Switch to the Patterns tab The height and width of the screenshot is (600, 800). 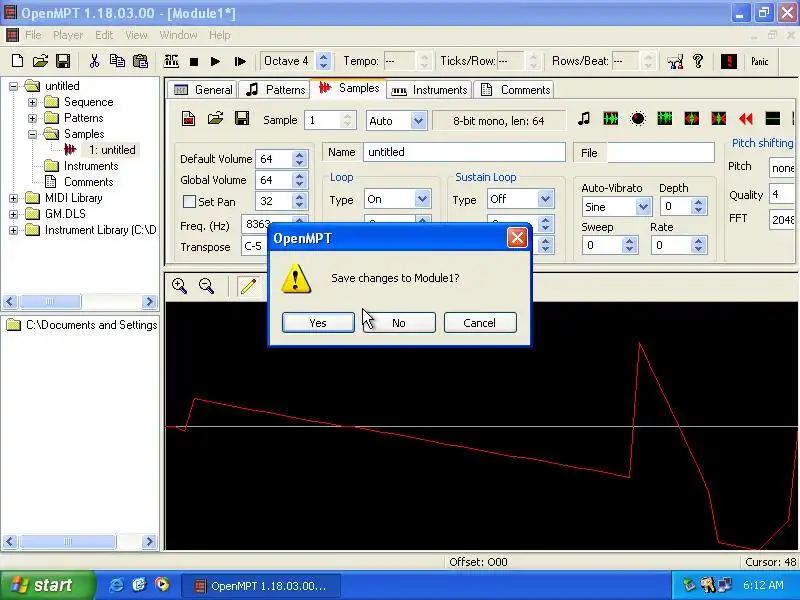pyautogui.click(x=276, y=90)
